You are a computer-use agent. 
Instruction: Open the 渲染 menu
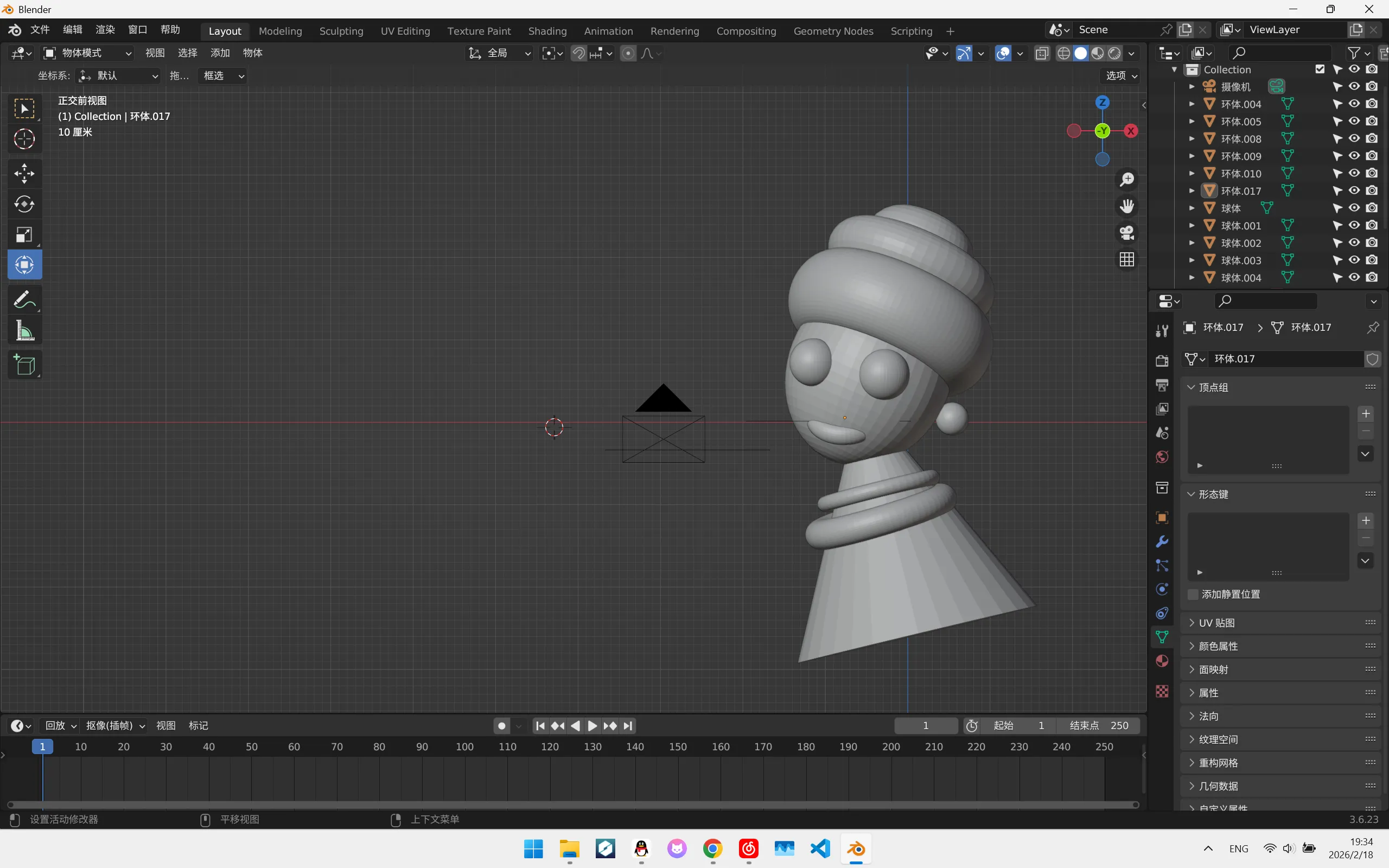pyautogui.click(x=105, y=29)
